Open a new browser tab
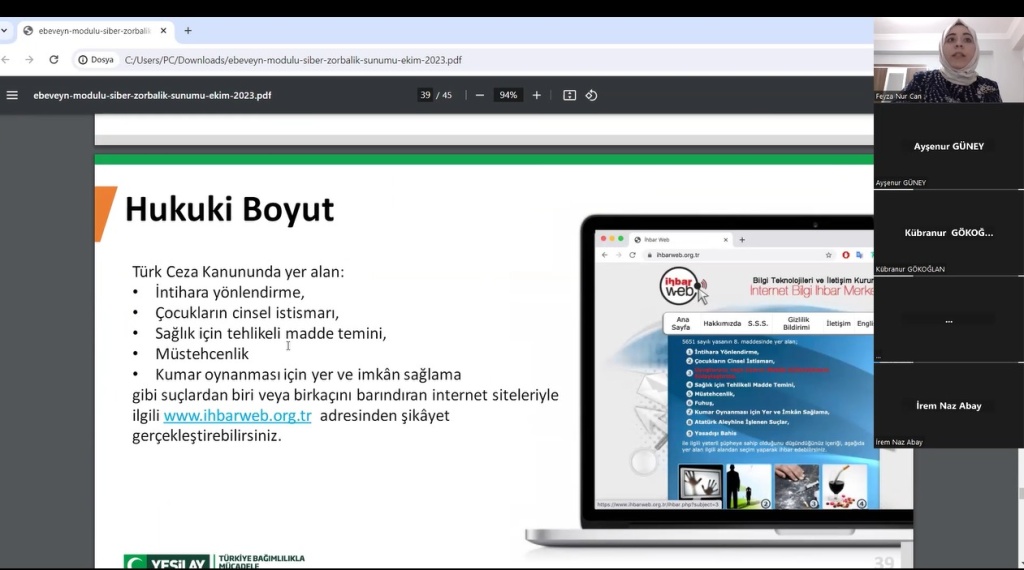Viewport: 1024px width, 570px height. [x=188, y=31]
